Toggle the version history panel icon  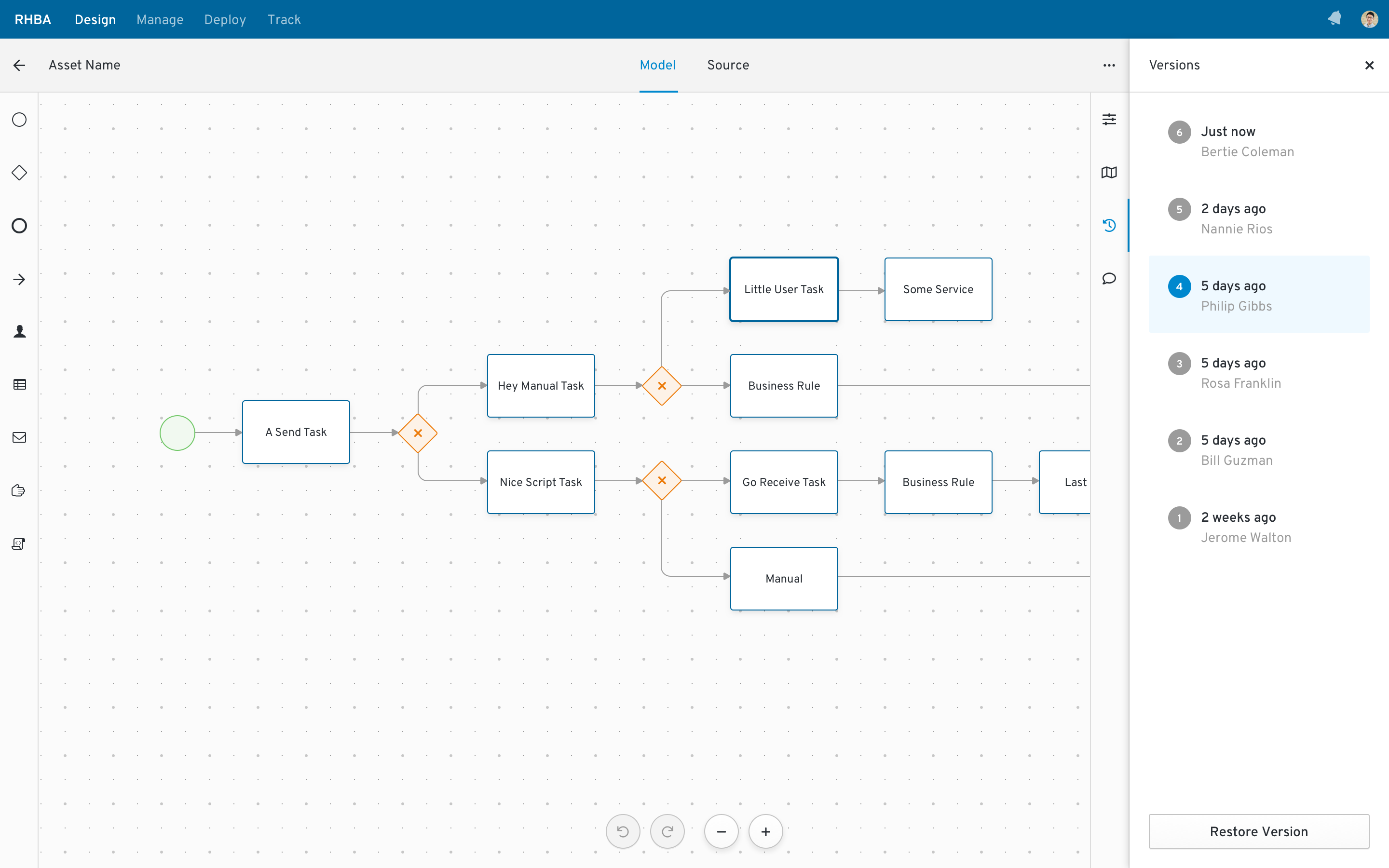(x=1109, y=226)
